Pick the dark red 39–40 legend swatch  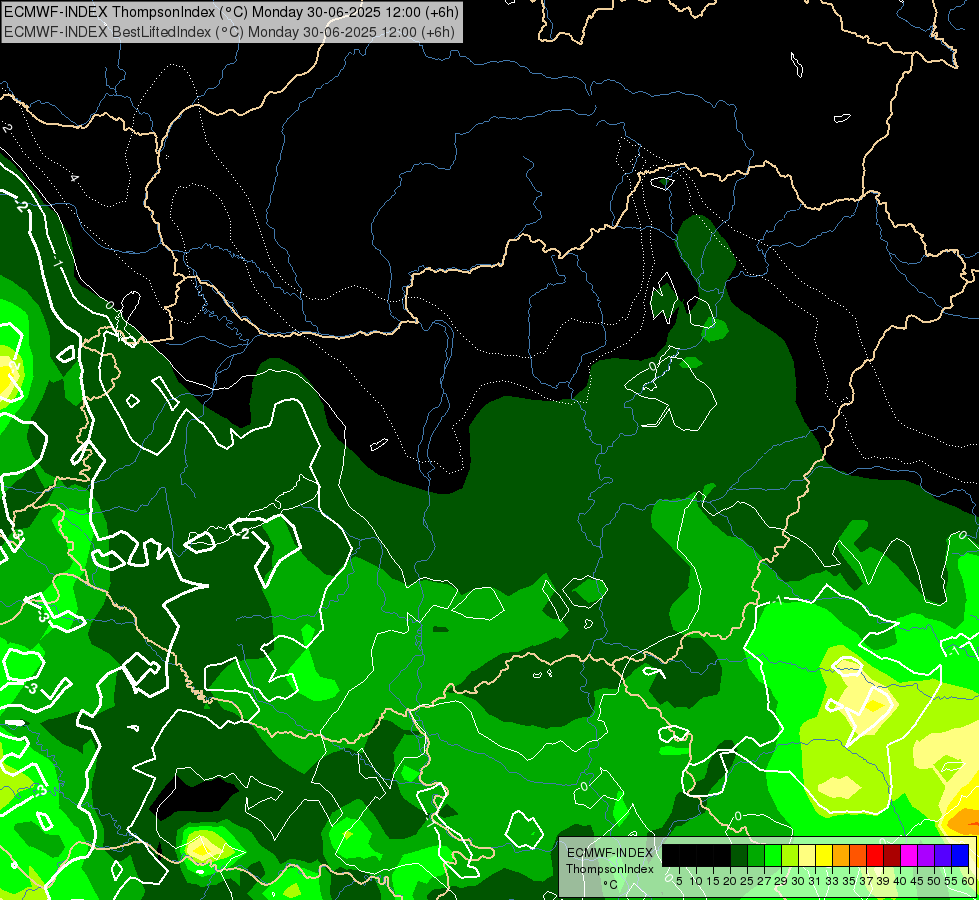point(892,855)
